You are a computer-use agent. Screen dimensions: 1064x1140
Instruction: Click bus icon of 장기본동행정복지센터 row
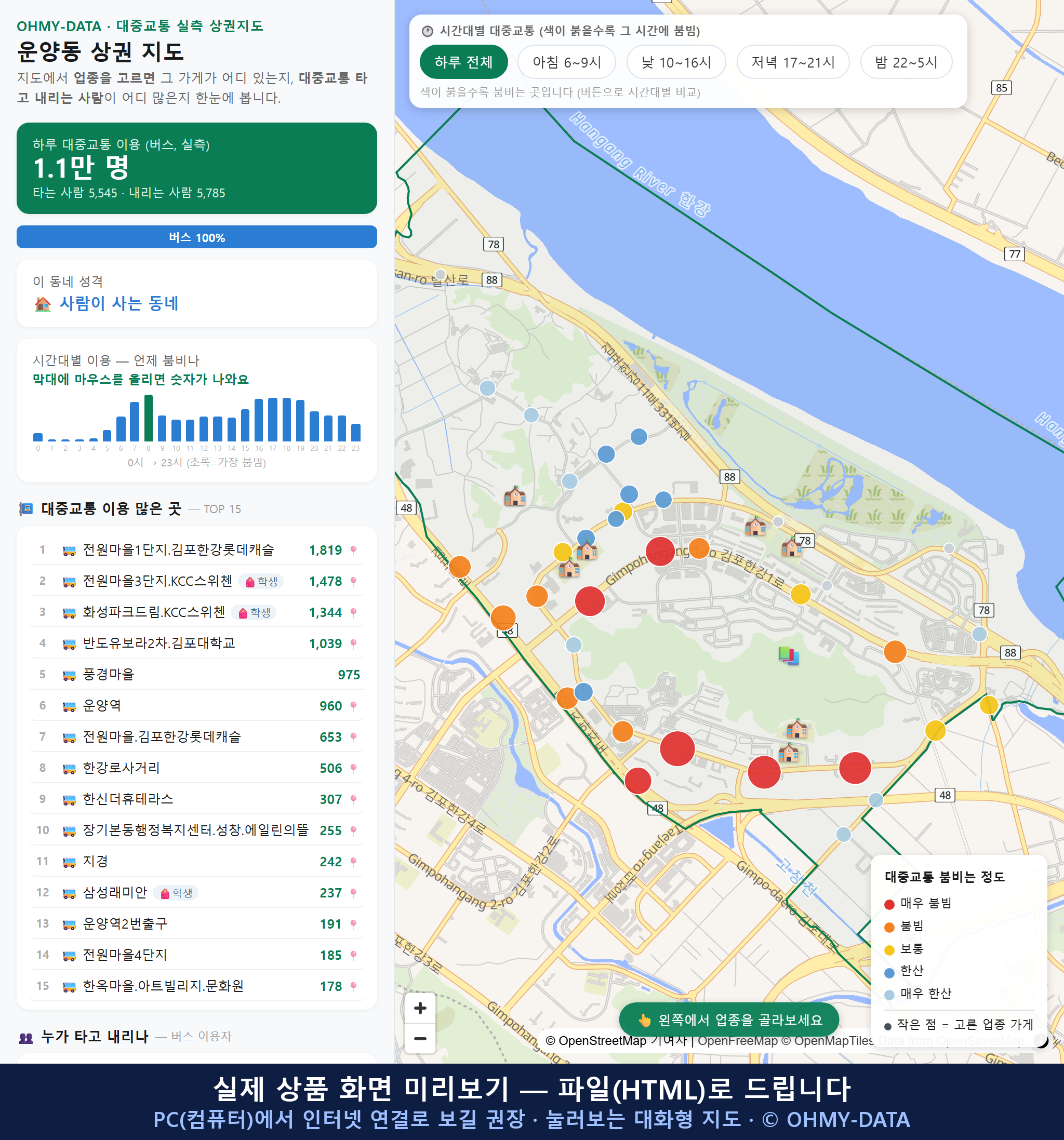click(69, 831)
